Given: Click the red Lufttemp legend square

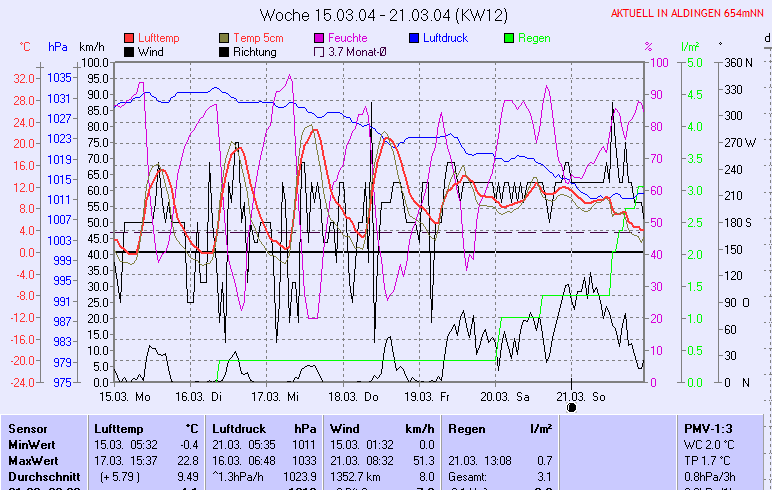Looking at the screenshot, I should click(x=130, y=38).
